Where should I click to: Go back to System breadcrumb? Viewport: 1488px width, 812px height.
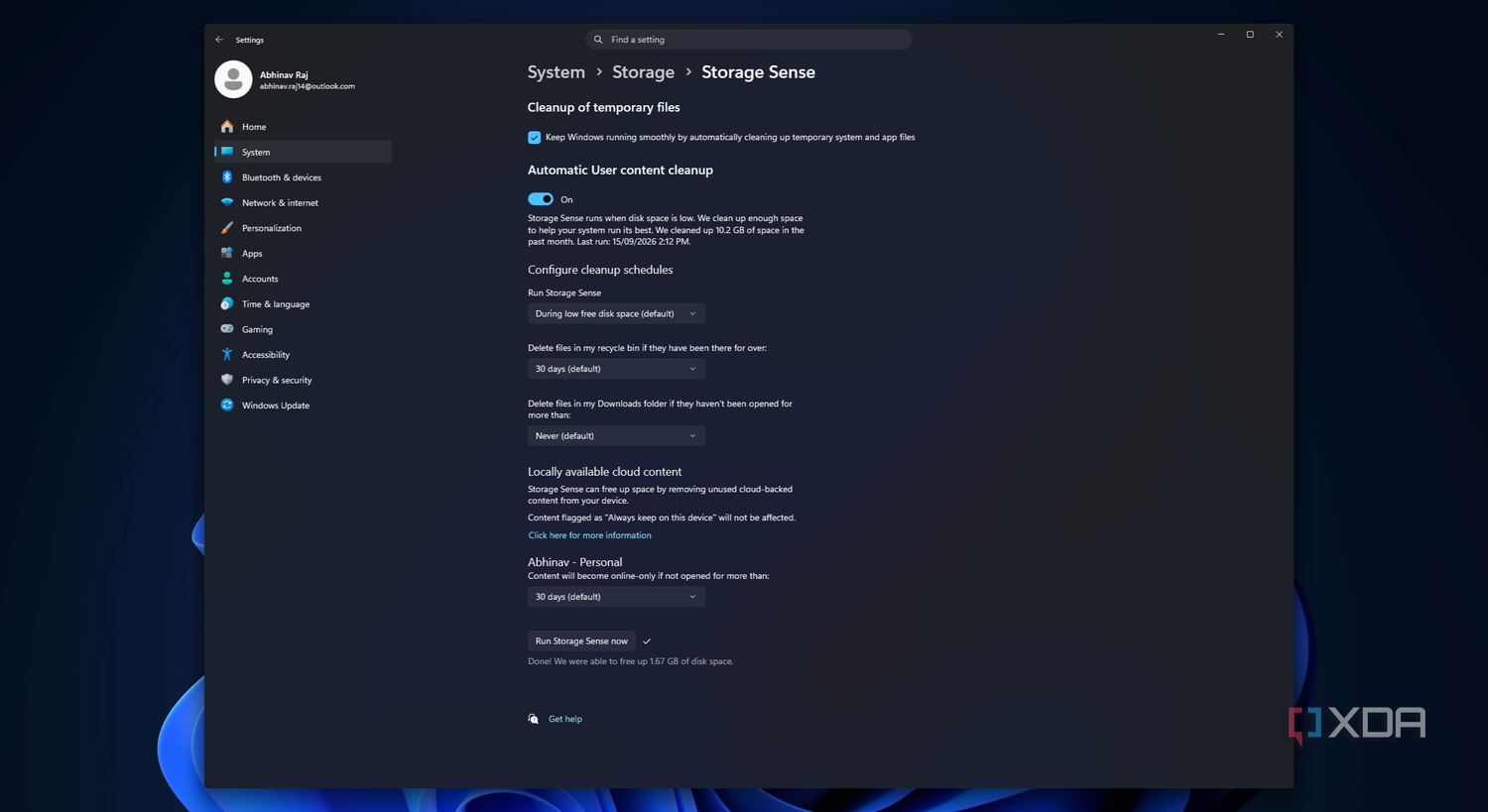click(557, 72)
